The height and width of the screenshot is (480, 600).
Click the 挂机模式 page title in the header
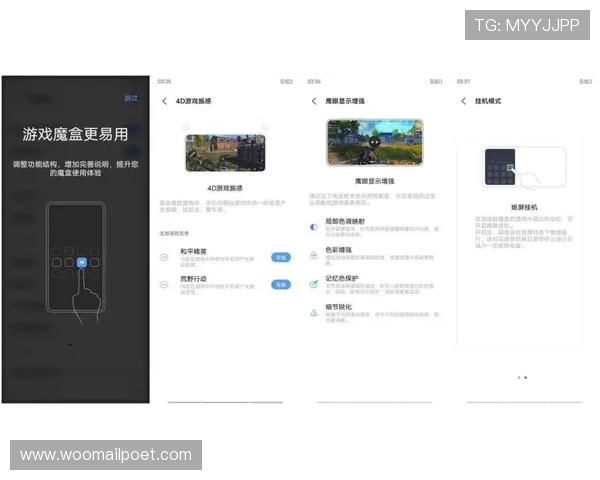(488, 101)
